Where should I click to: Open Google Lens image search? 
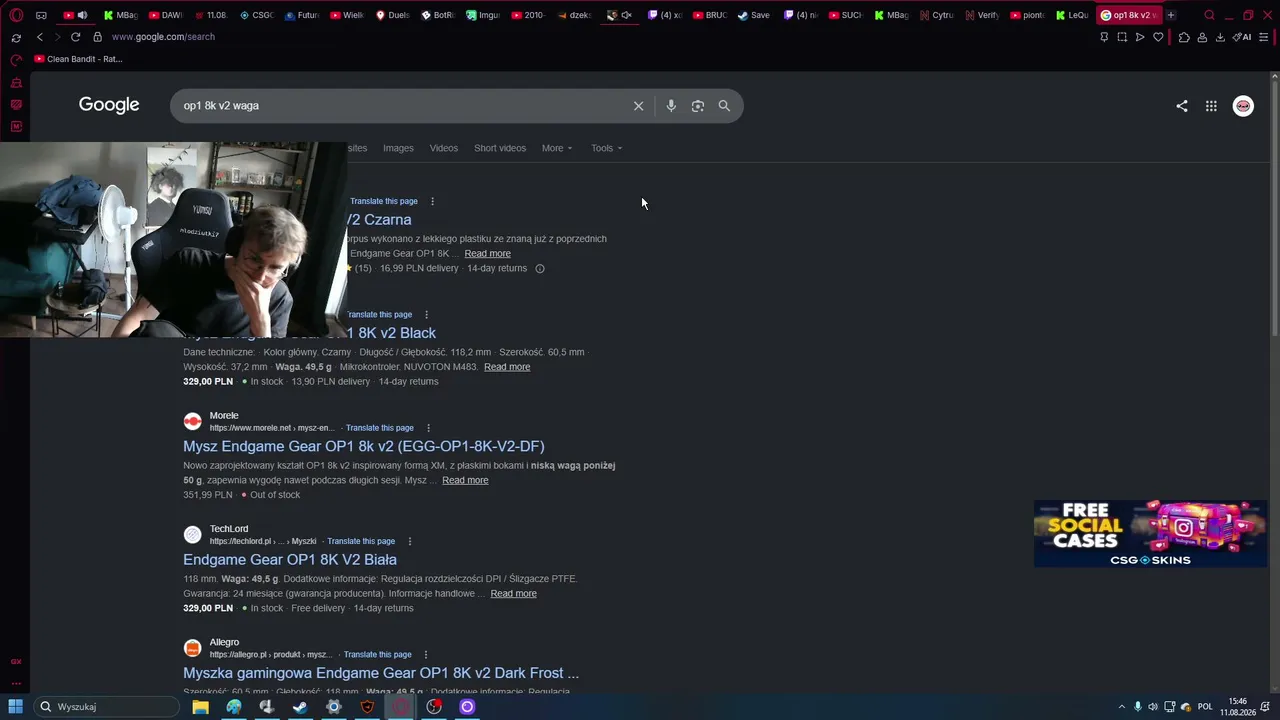pyautogui.click(x=698, y=106)
